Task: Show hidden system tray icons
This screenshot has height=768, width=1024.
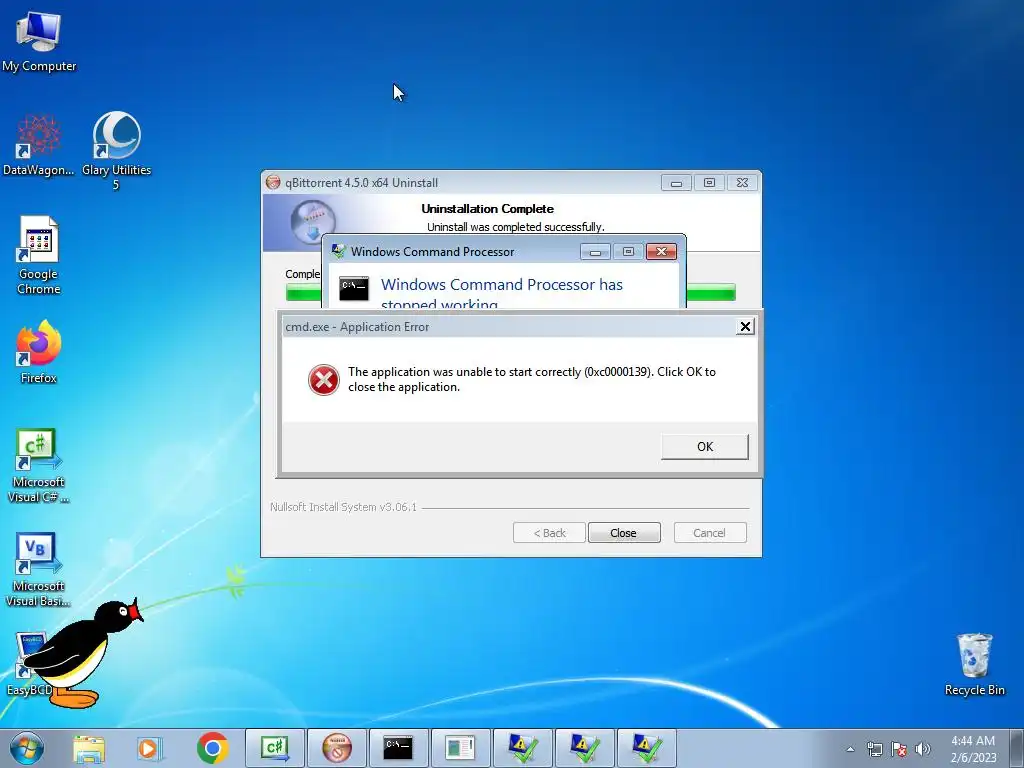Action: pos(850,749)
